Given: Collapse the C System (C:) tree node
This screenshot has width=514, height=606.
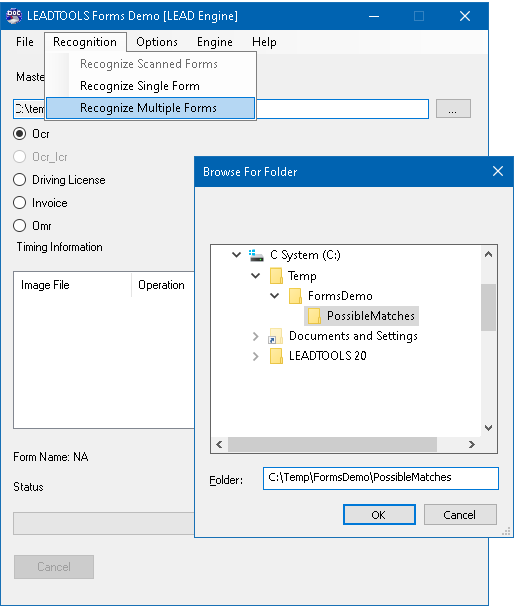Looking at the screenshot, I should (236, 255).
